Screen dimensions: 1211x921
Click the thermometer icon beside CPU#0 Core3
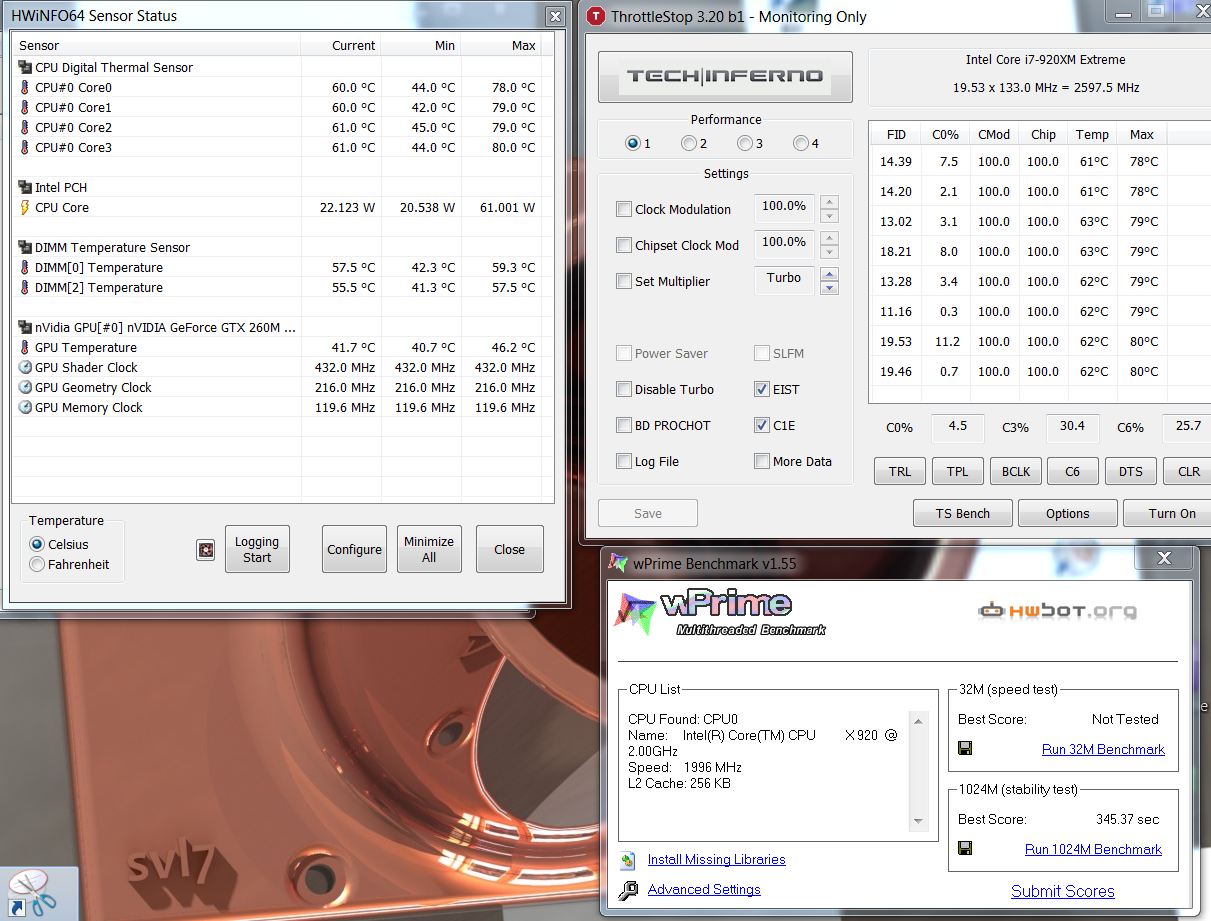coord(25,147)
